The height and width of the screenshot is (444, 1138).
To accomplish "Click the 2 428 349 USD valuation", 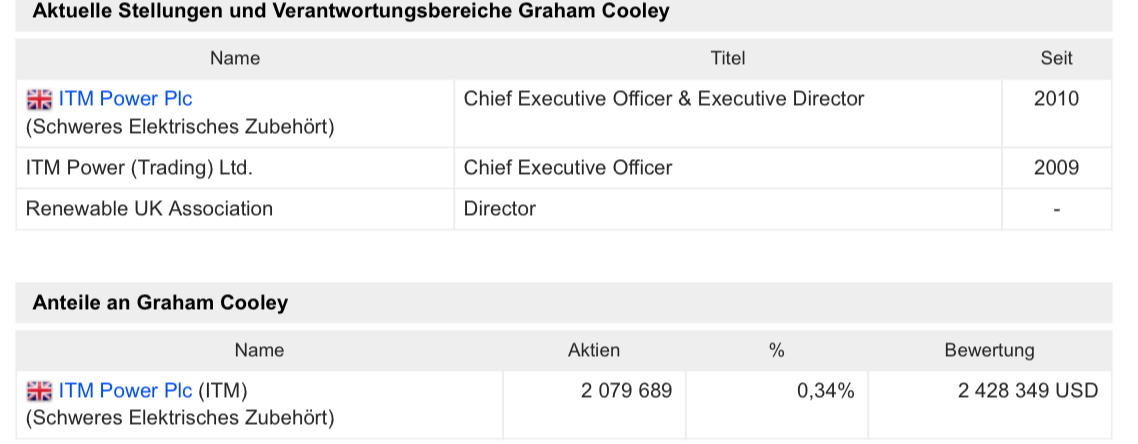I will [x=1027, y=391].
